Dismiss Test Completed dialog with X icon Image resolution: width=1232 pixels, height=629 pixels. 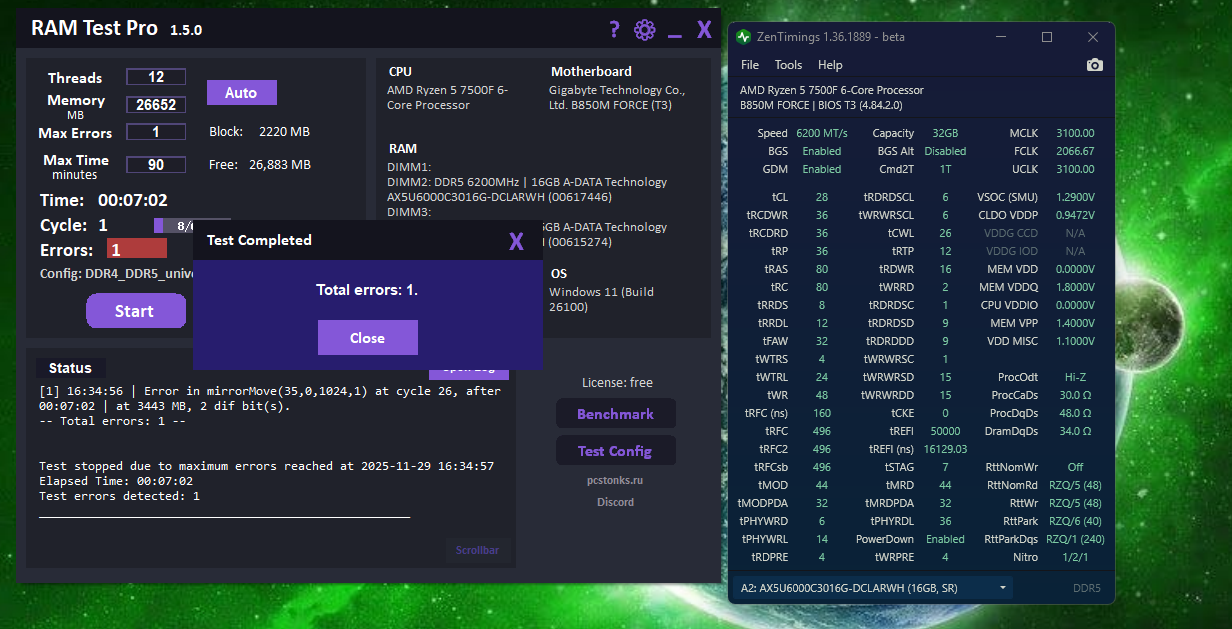click(516, 240)
